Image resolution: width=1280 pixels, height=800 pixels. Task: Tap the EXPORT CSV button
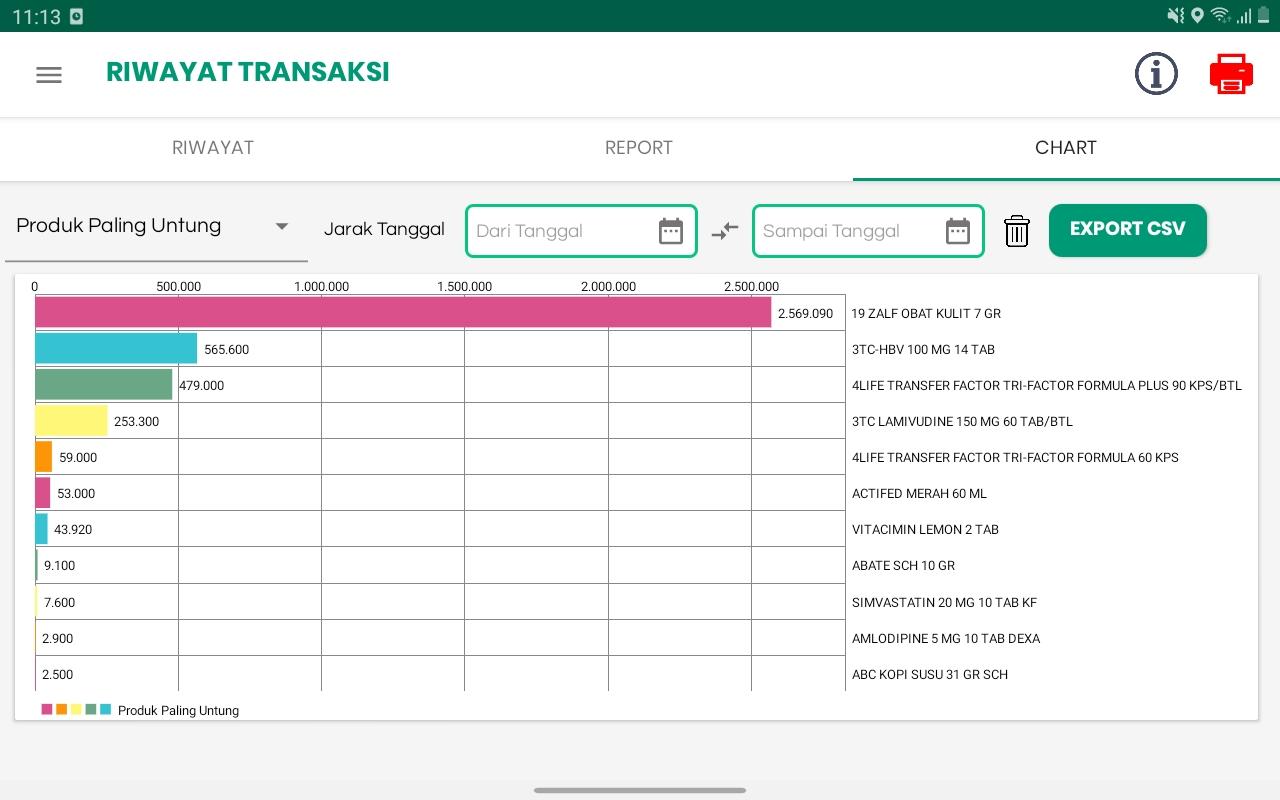coord(1128,230)
